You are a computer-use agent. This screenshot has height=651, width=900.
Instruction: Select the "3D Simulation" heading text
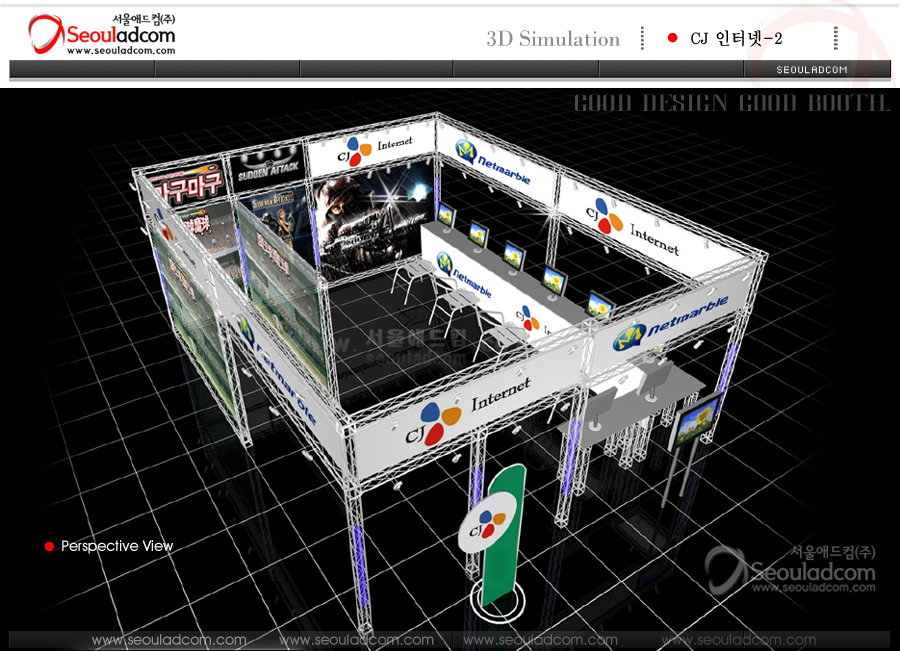[x=553, y=39]
